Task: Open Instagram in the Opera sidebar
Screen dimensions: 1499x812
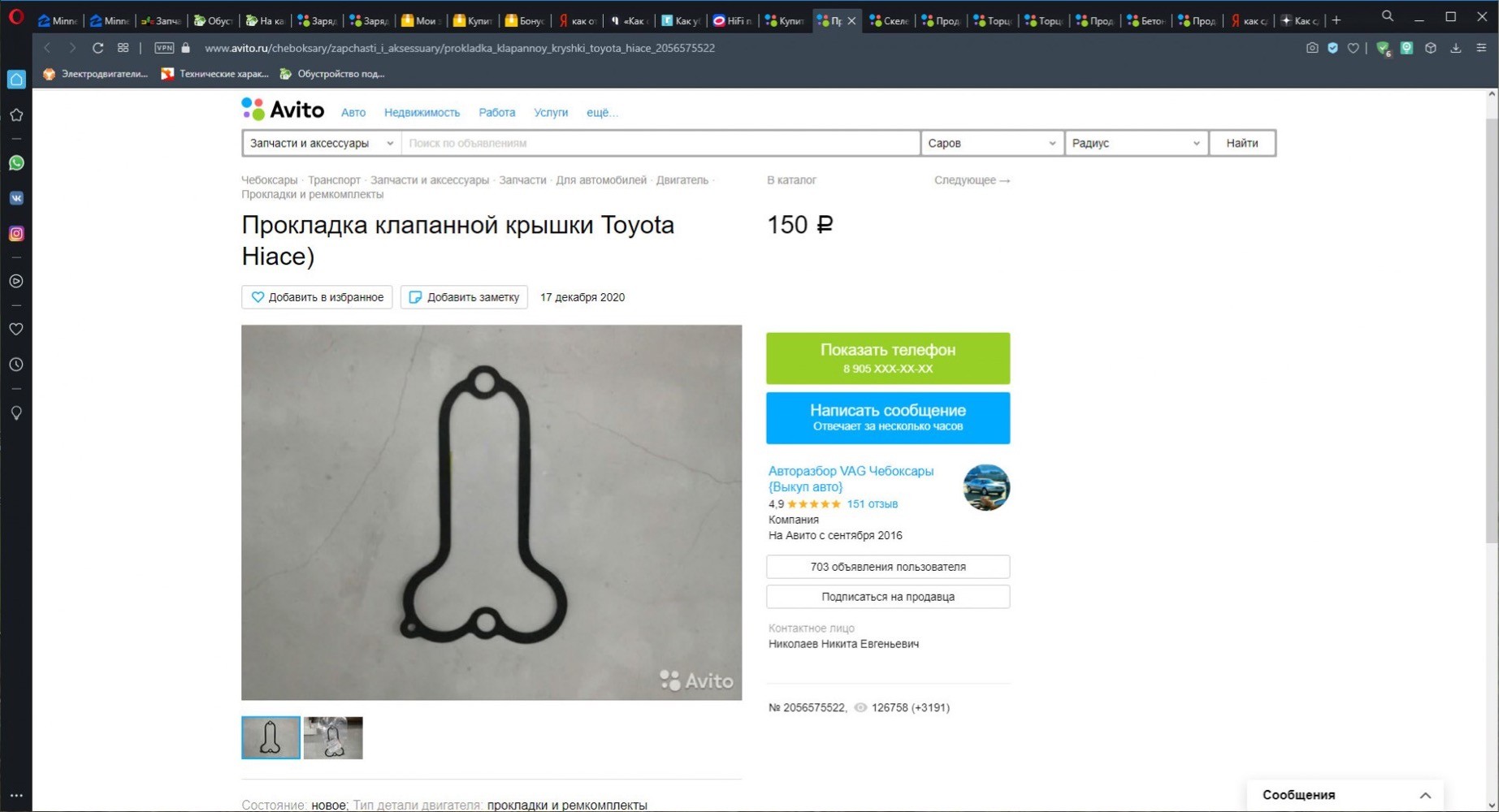Action: pos(16,234)
